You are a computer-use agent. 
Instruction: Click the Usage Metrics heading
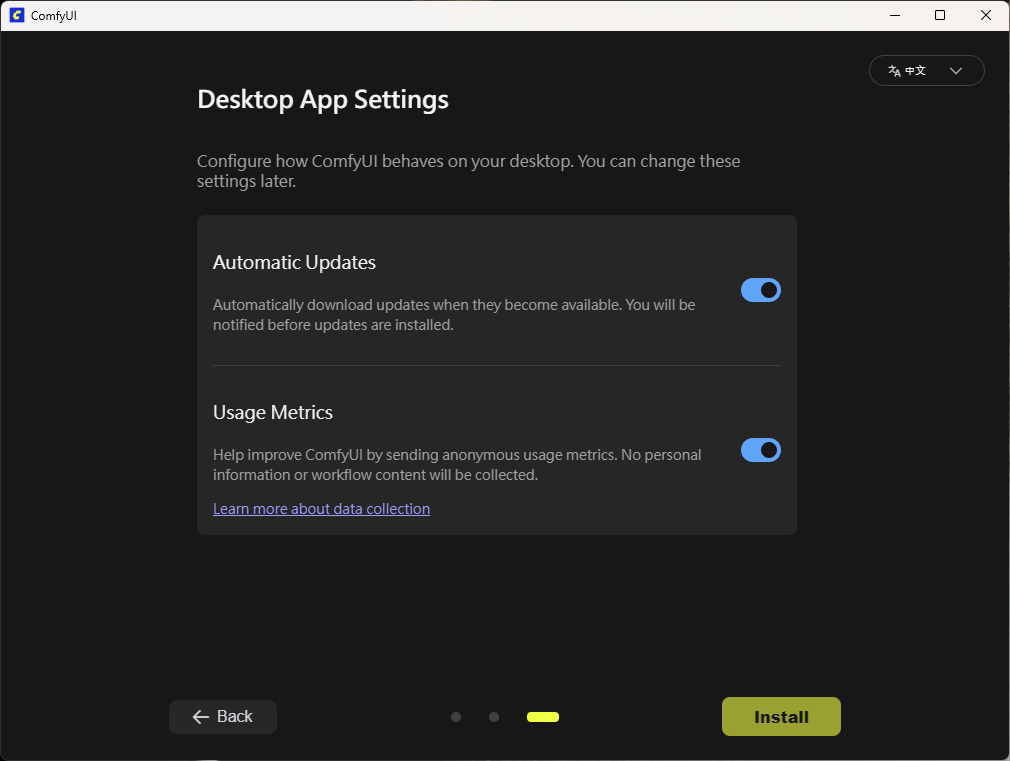[x=273, y=413]
